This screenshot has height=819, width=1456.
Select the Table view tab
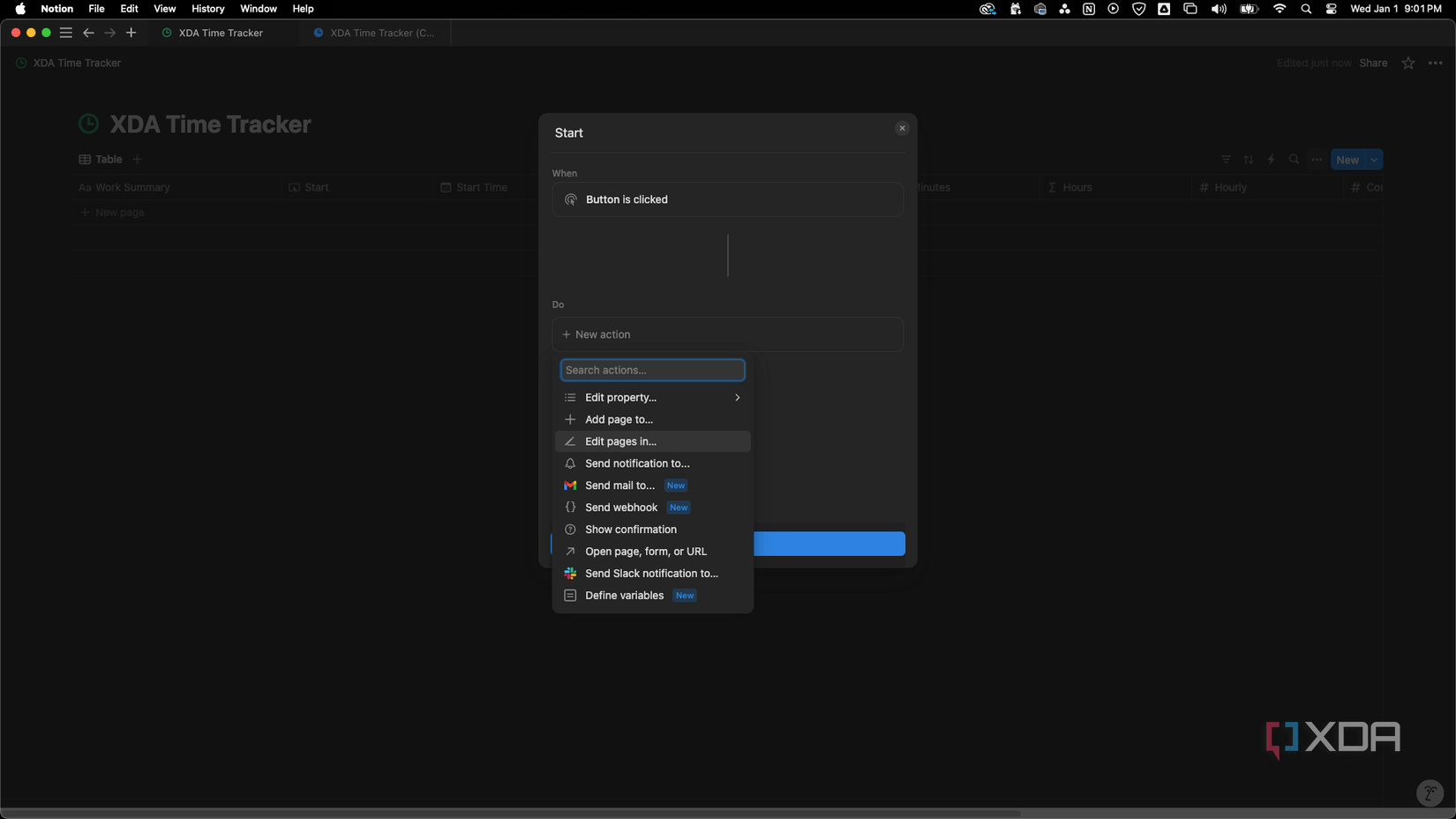click(x=101, y=160)
